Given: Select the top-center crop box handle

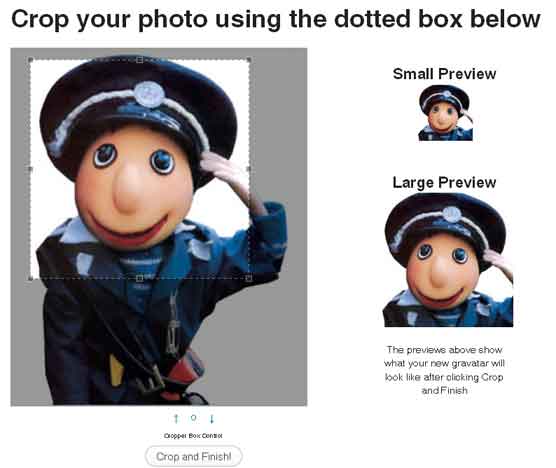Looking at the screenshot, I should [x=140, y=60].
